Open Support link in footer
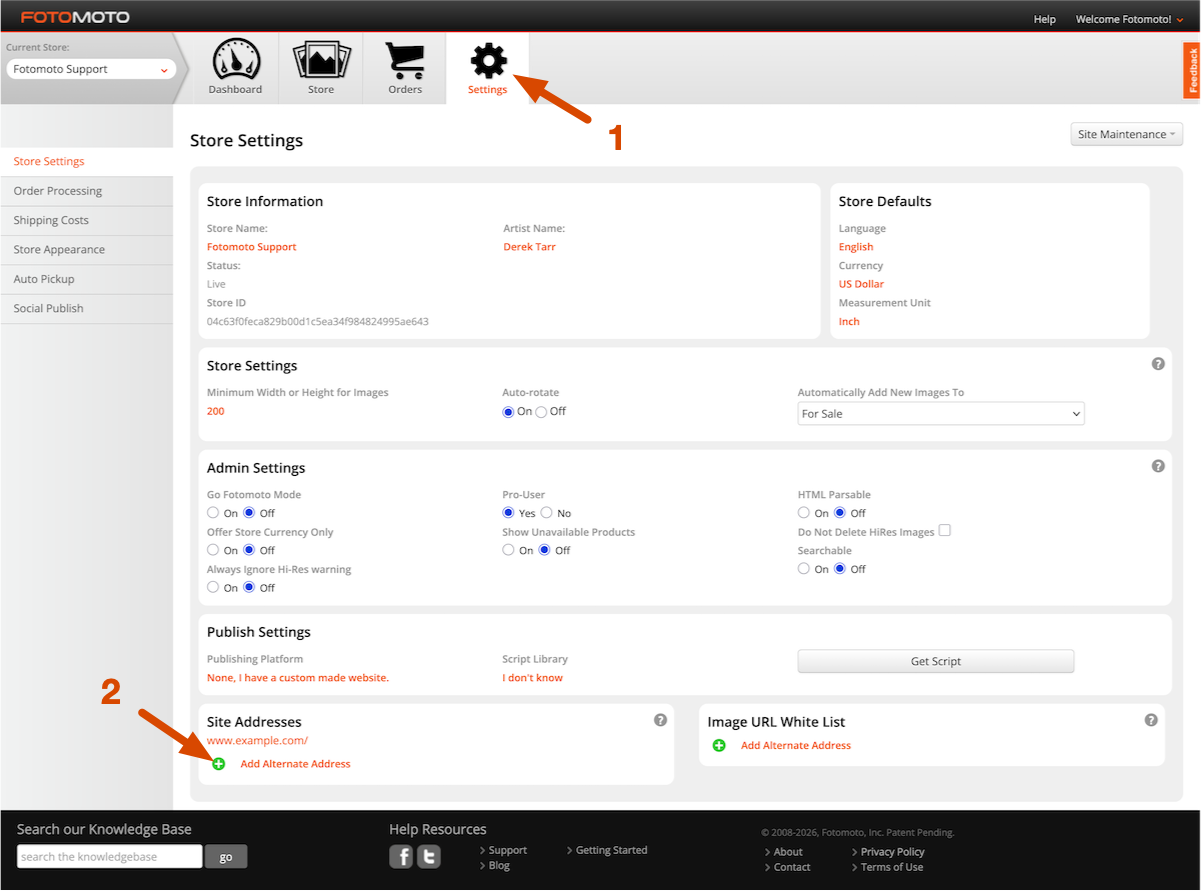 tap(507, 851)
